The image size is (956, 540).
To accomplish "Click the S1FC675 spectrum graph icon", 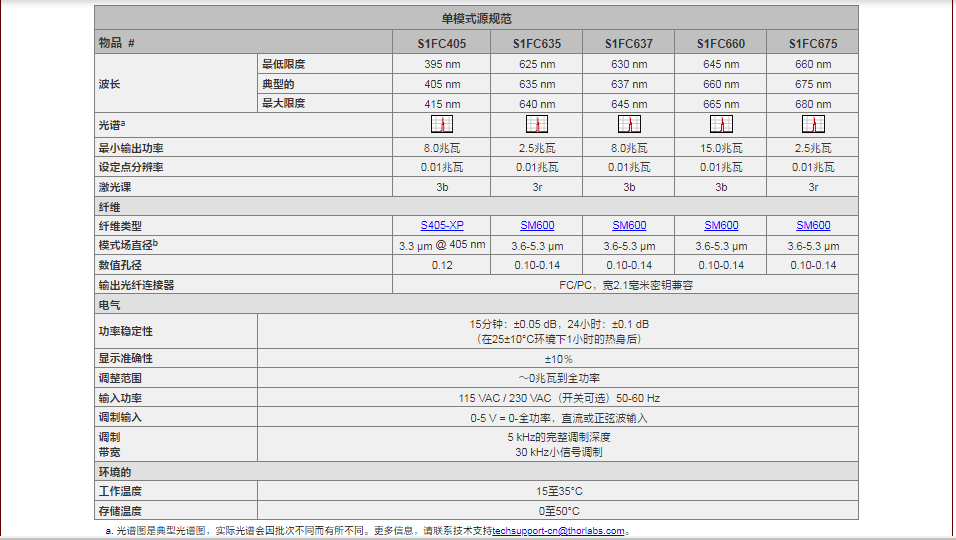I will [x=813, y=125].
